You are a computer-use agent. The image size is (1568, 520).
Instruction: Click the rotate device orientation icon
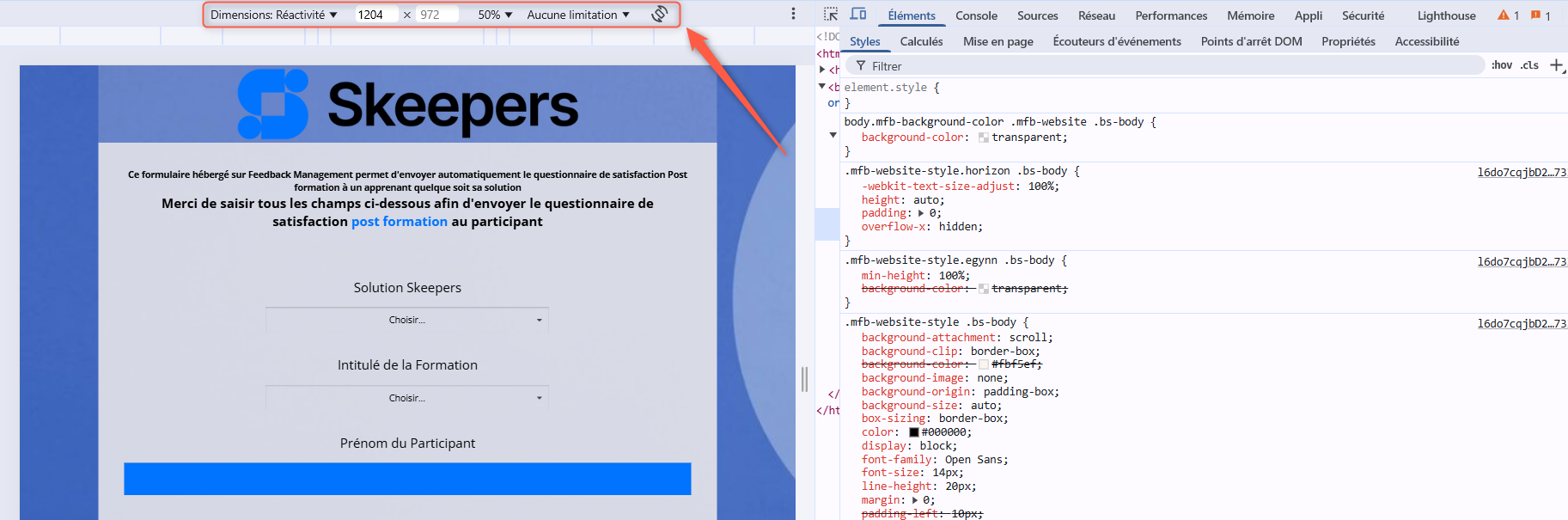click(660, 14)
